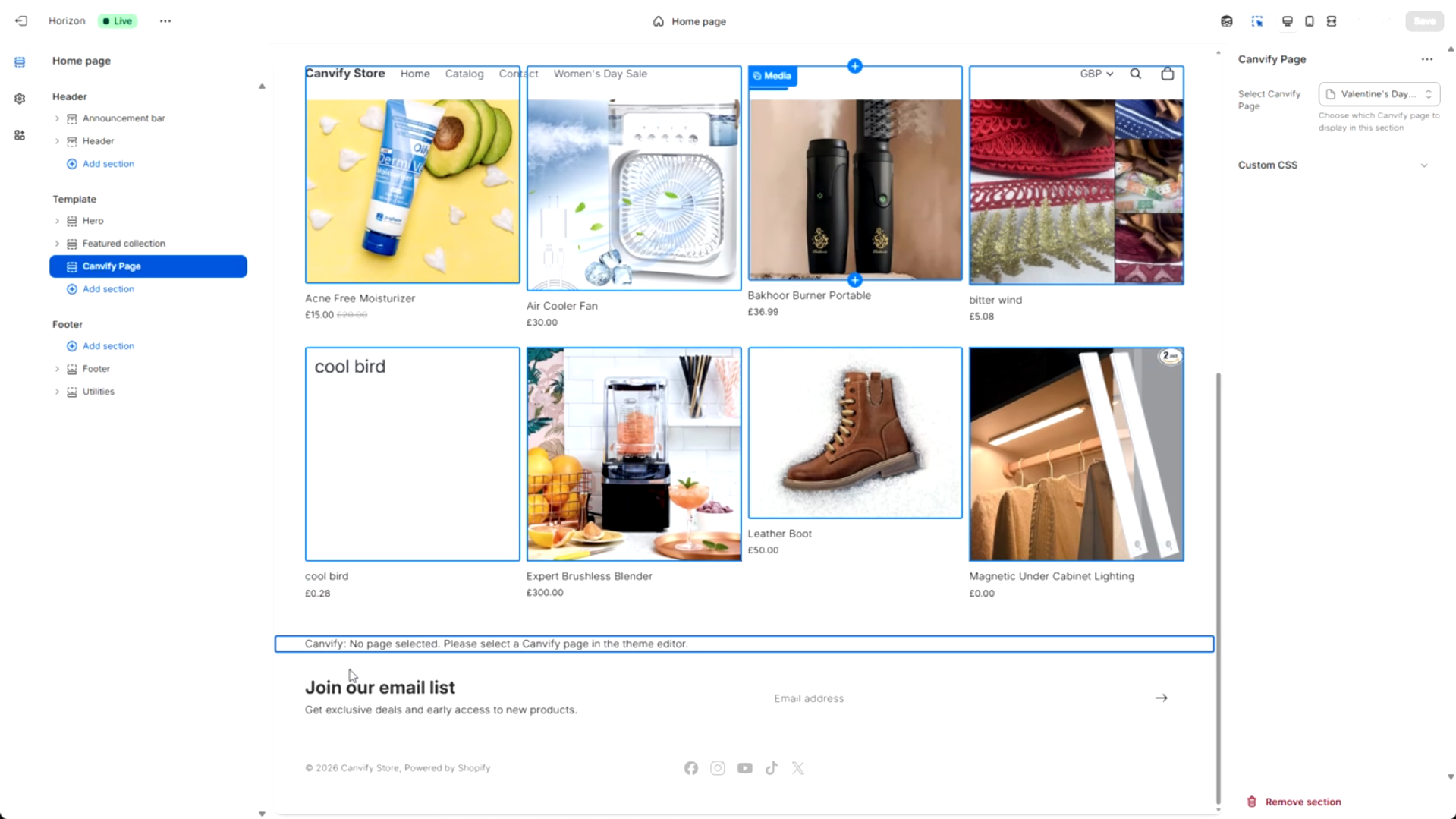Open the Select Canvify Page dropdown
Image resolution: width=1456 pixels, height=819 pixels.
tap(1379, 94)
